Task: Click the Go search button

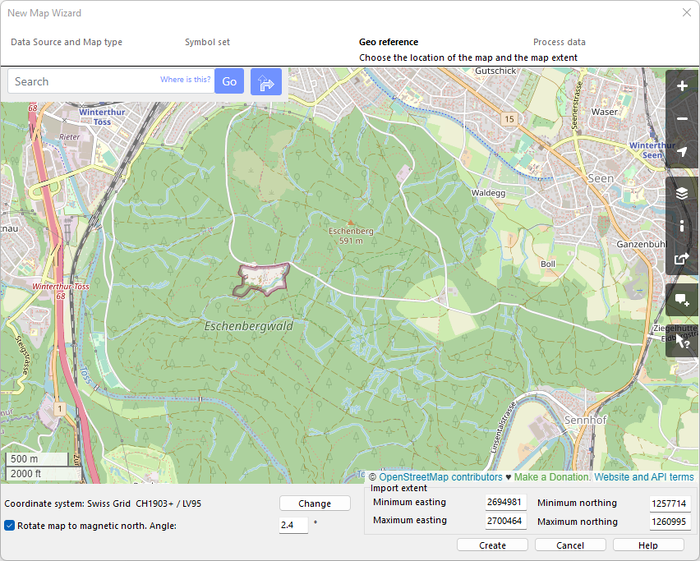Action: (229, 81)
